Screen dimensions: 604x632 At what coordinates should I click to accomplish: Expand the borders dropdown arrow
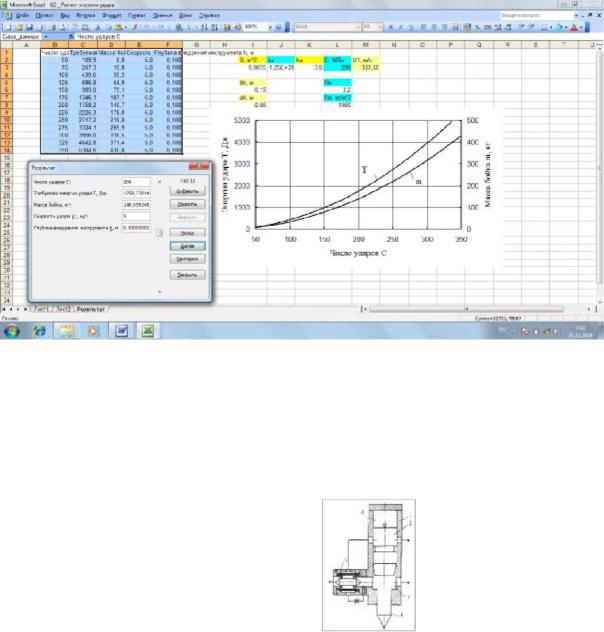[551, 27]
